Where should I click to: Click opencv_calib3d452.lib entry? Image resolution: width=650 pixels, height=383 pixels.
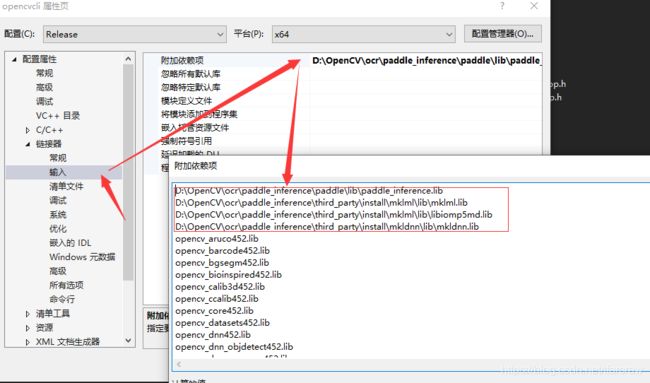[220, 287]
